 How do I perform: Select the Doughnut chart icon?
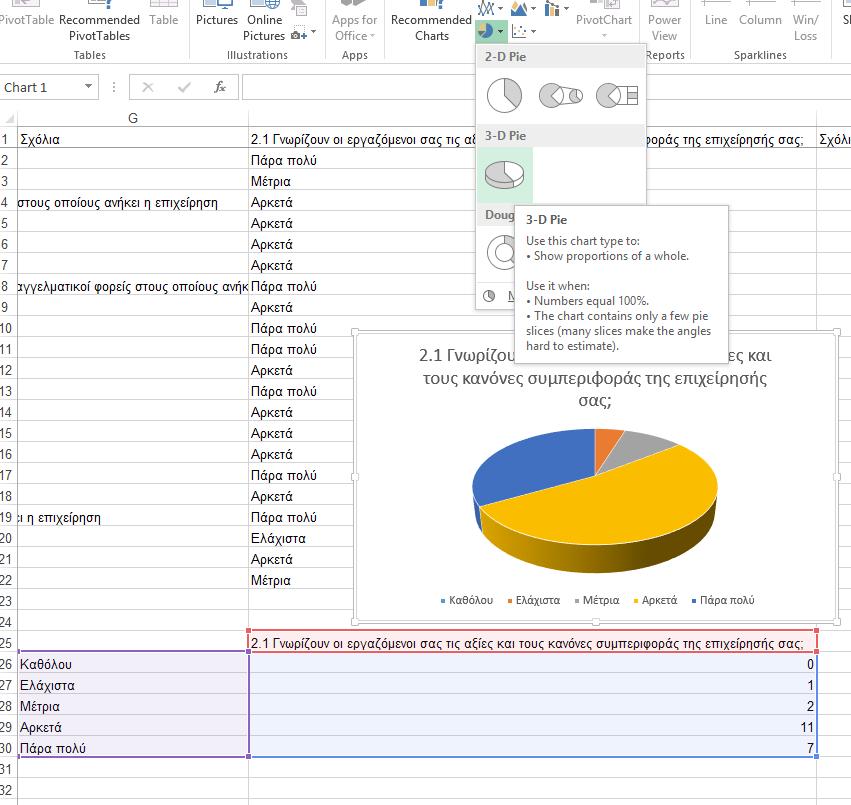click(500, 252)
